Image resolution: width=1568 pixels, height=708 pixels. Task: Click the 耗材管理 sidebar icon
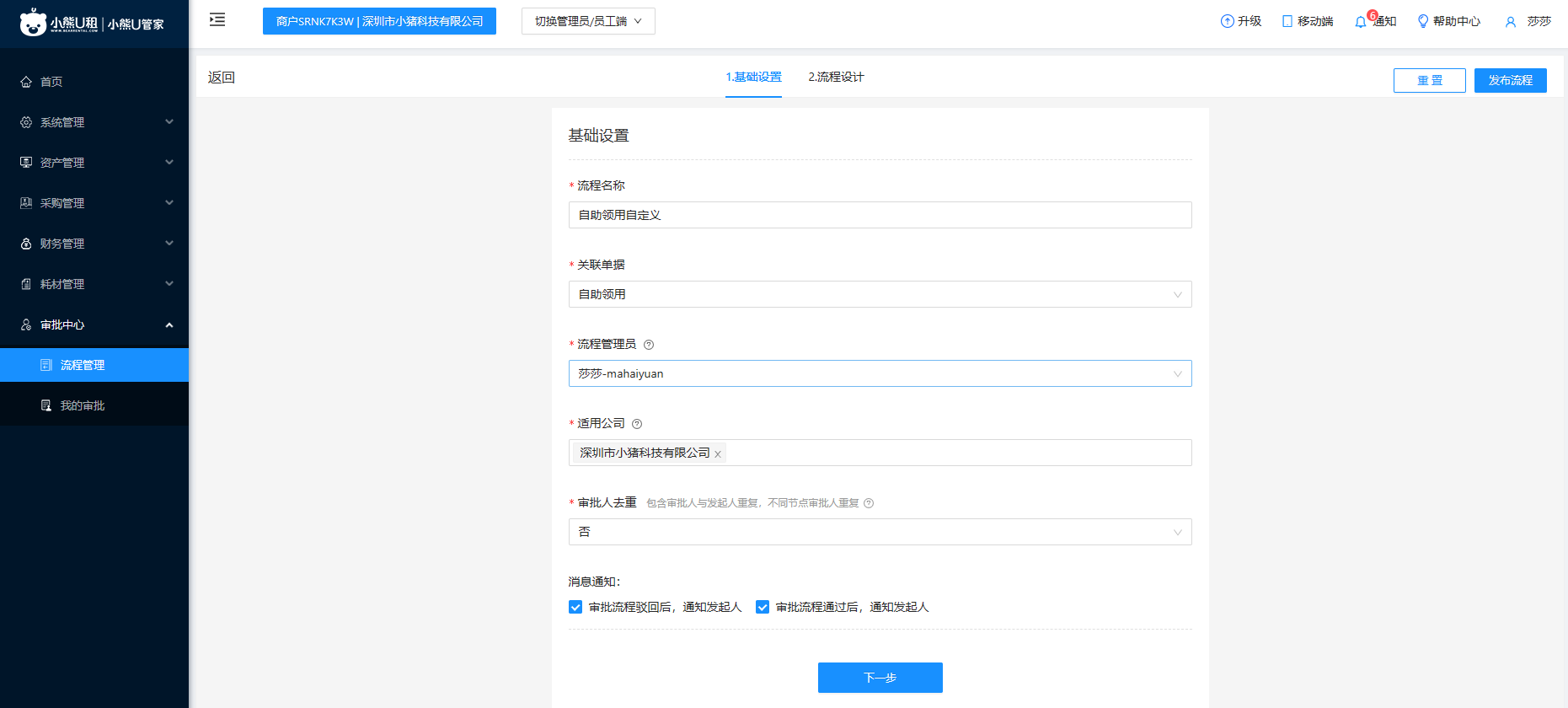[26, 284]
